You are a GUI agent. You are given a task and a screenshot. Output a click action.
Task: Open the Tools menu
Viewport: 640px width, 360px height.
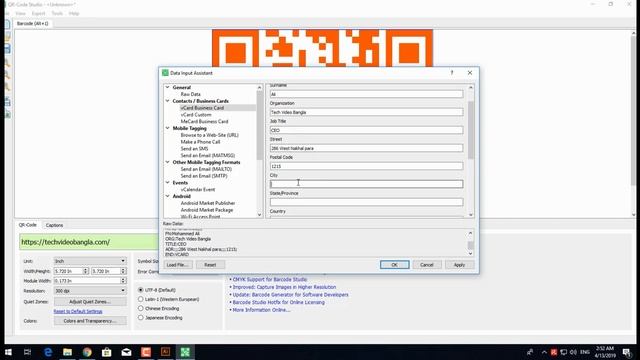(57, 13)
